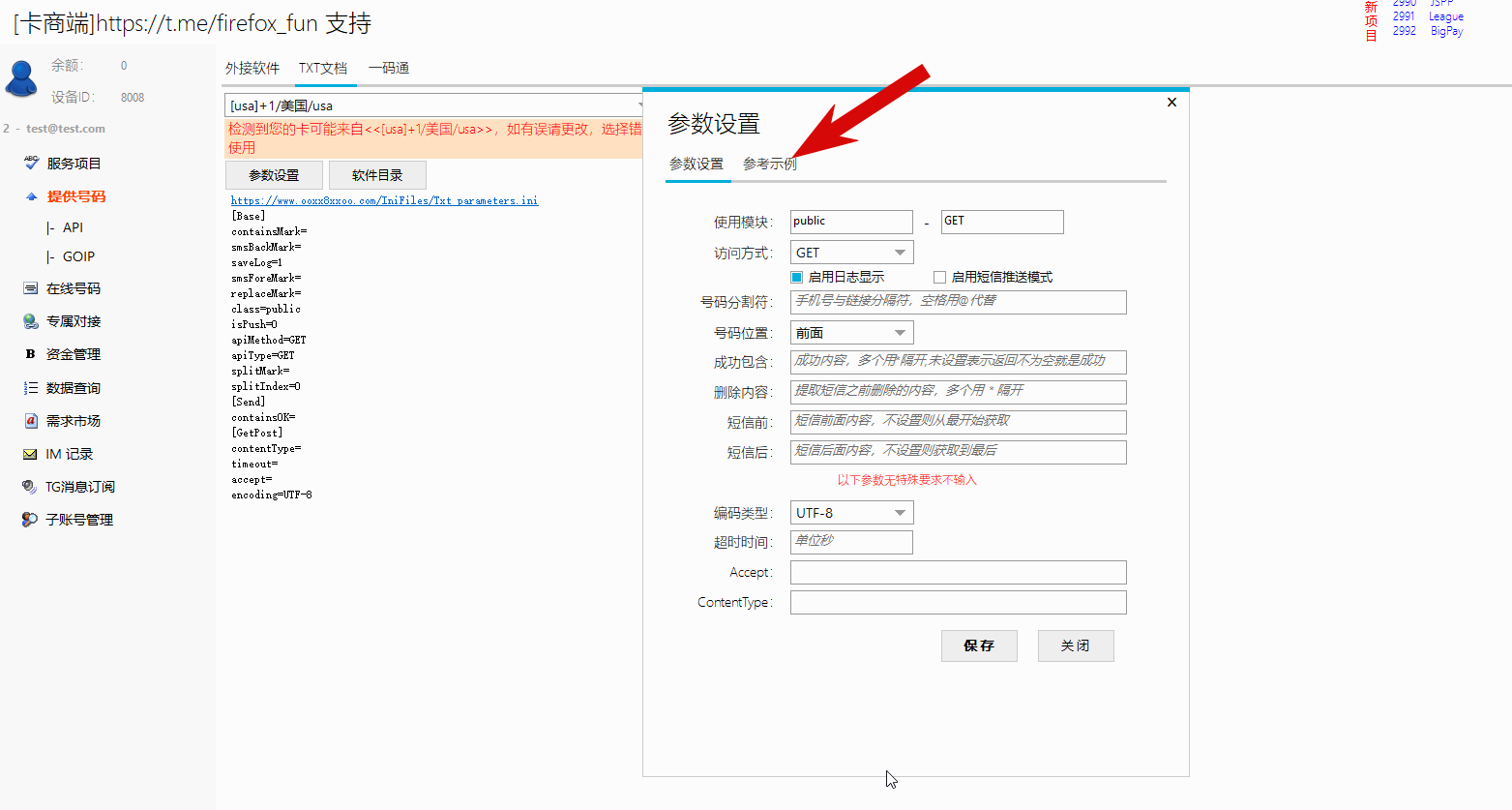Open 资金管理 in the sidebar

[74, 354]
